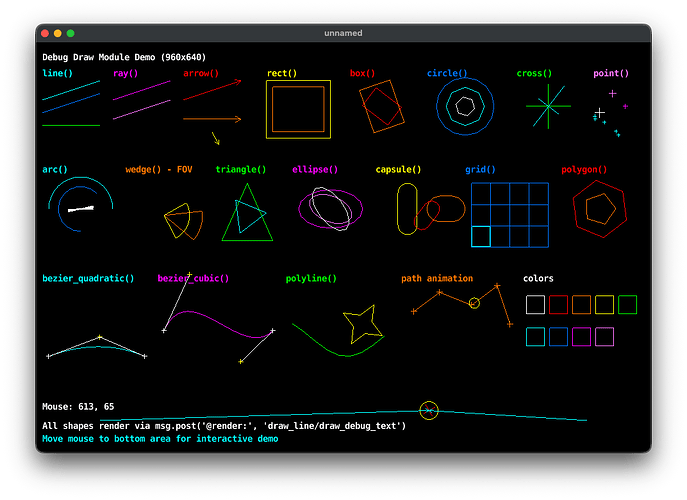Click the 'line()' label
This screenshot has height=500, width=687.
(57, 73)
